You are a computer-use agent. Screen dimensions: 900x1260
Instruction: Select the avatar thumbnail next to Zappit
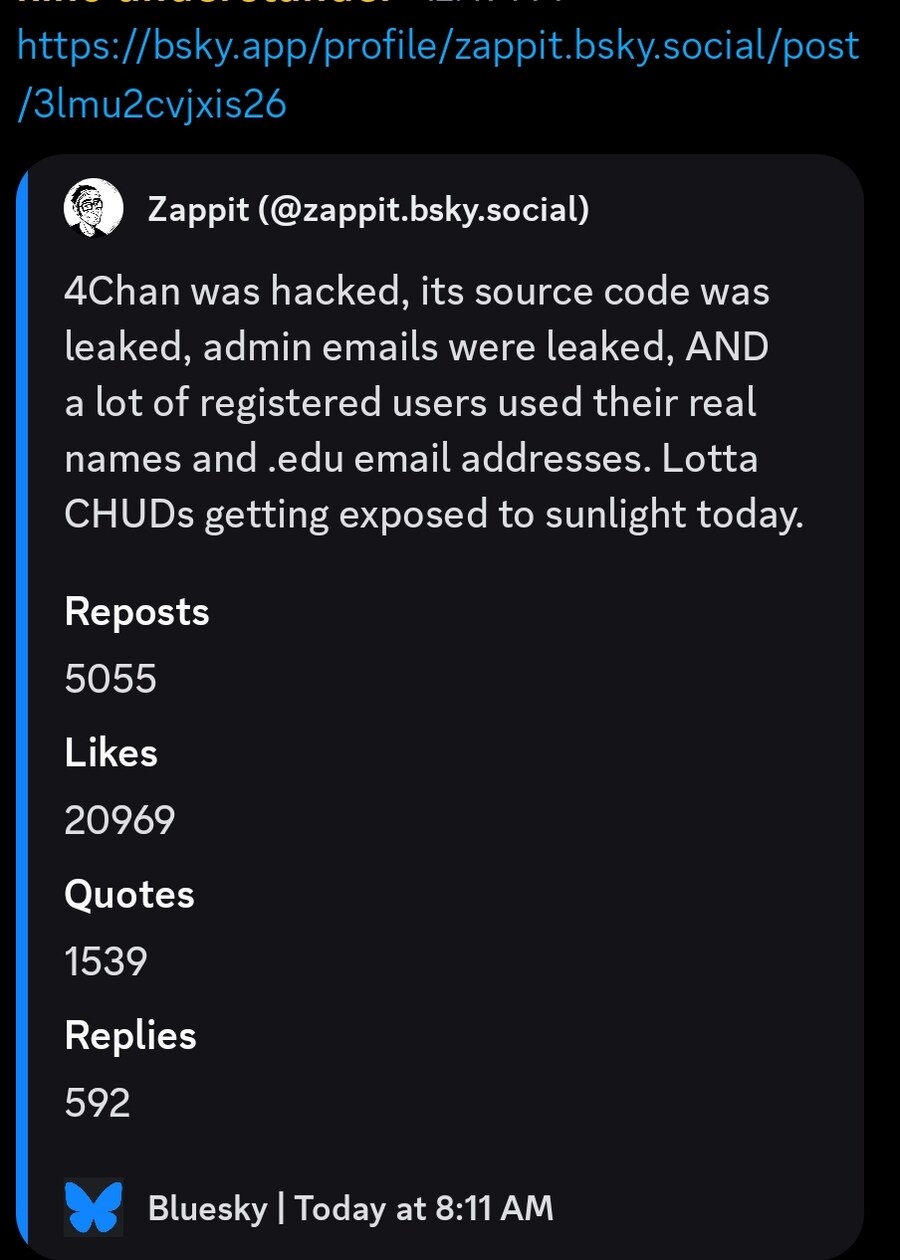[x=93, y=209]
